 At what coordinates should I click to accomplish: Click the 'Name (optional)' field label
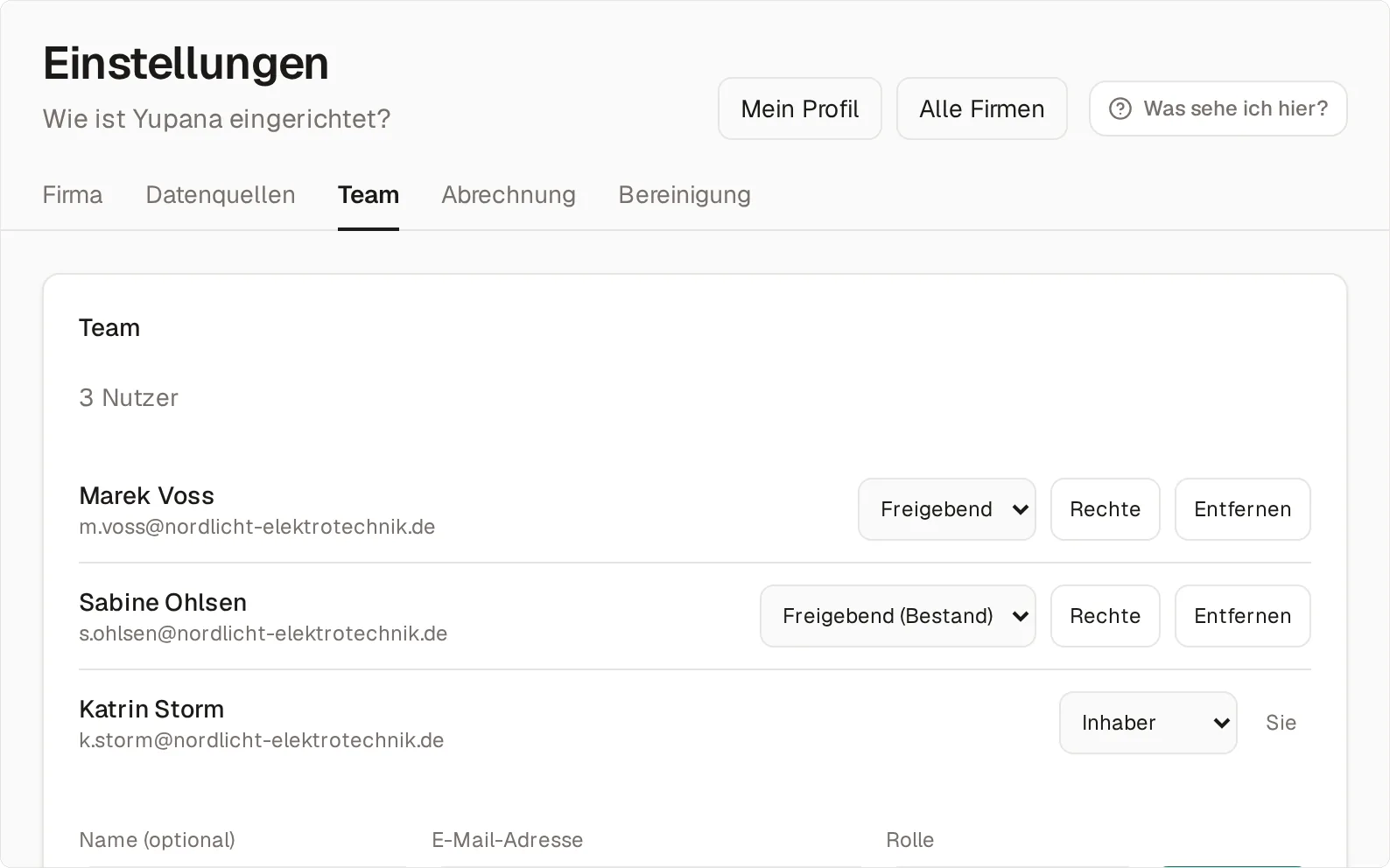click(158, 840)
